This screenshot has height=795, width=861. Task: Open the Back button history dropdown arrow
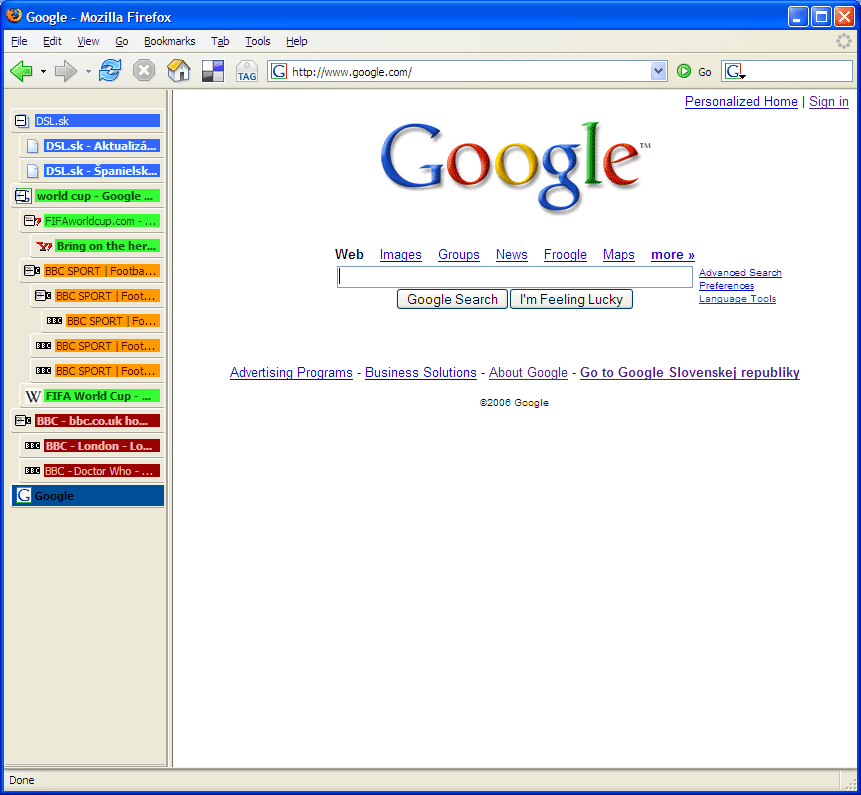[43, 71]
